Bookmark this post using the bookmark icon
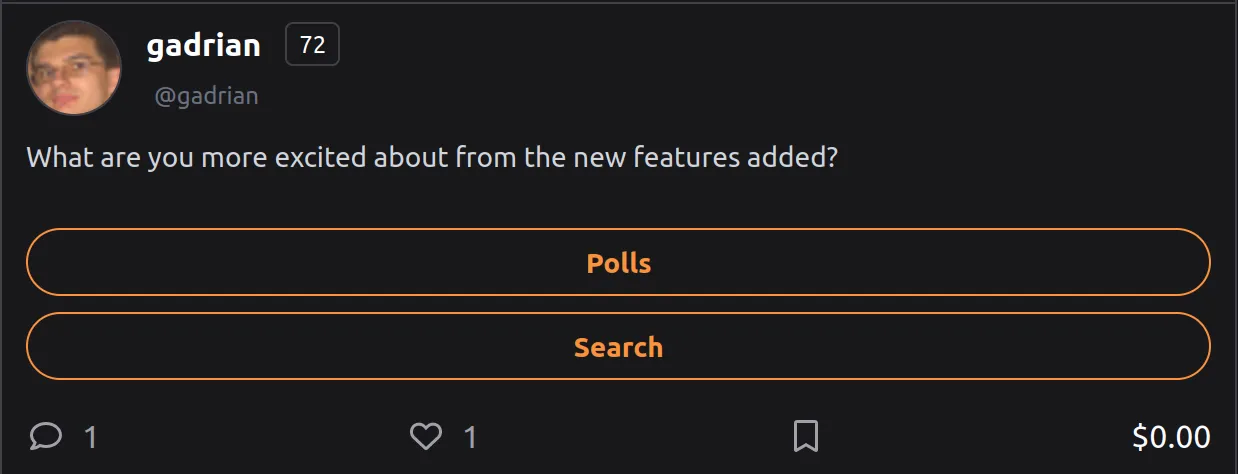 point(806,436)
